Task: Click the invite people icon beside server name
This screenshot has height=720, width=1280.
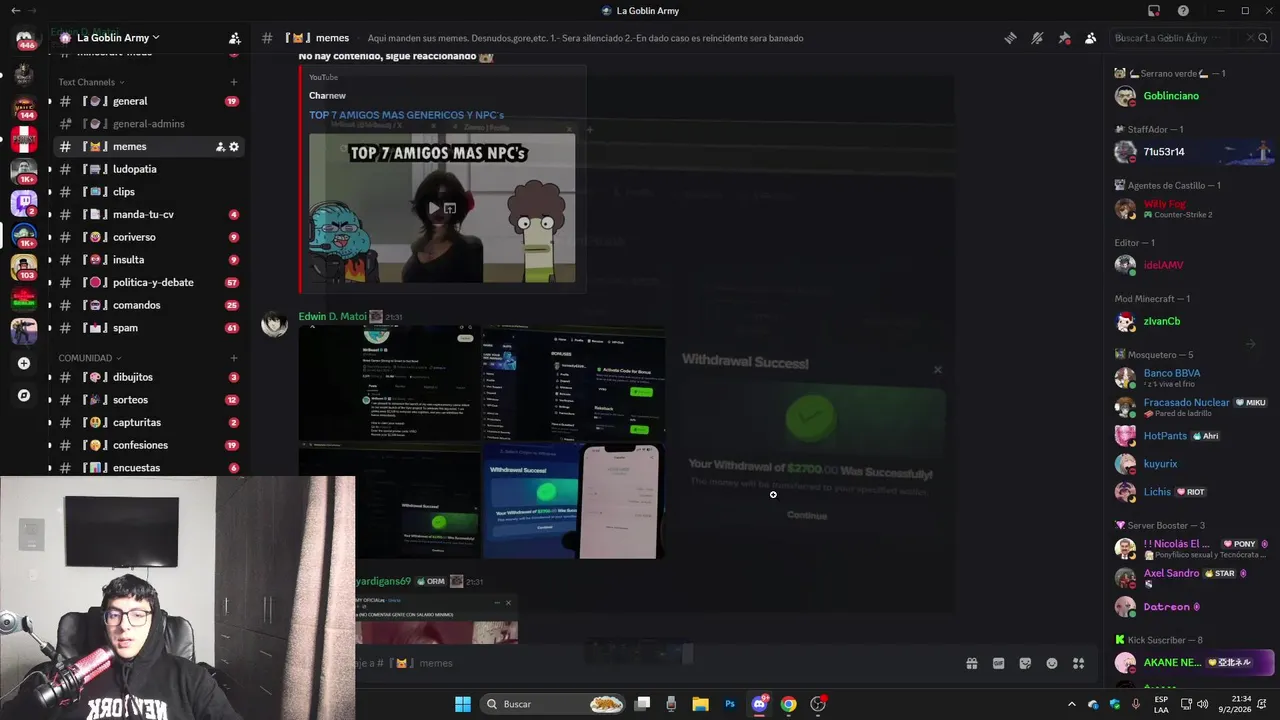Action: click(x=234, y=38)
